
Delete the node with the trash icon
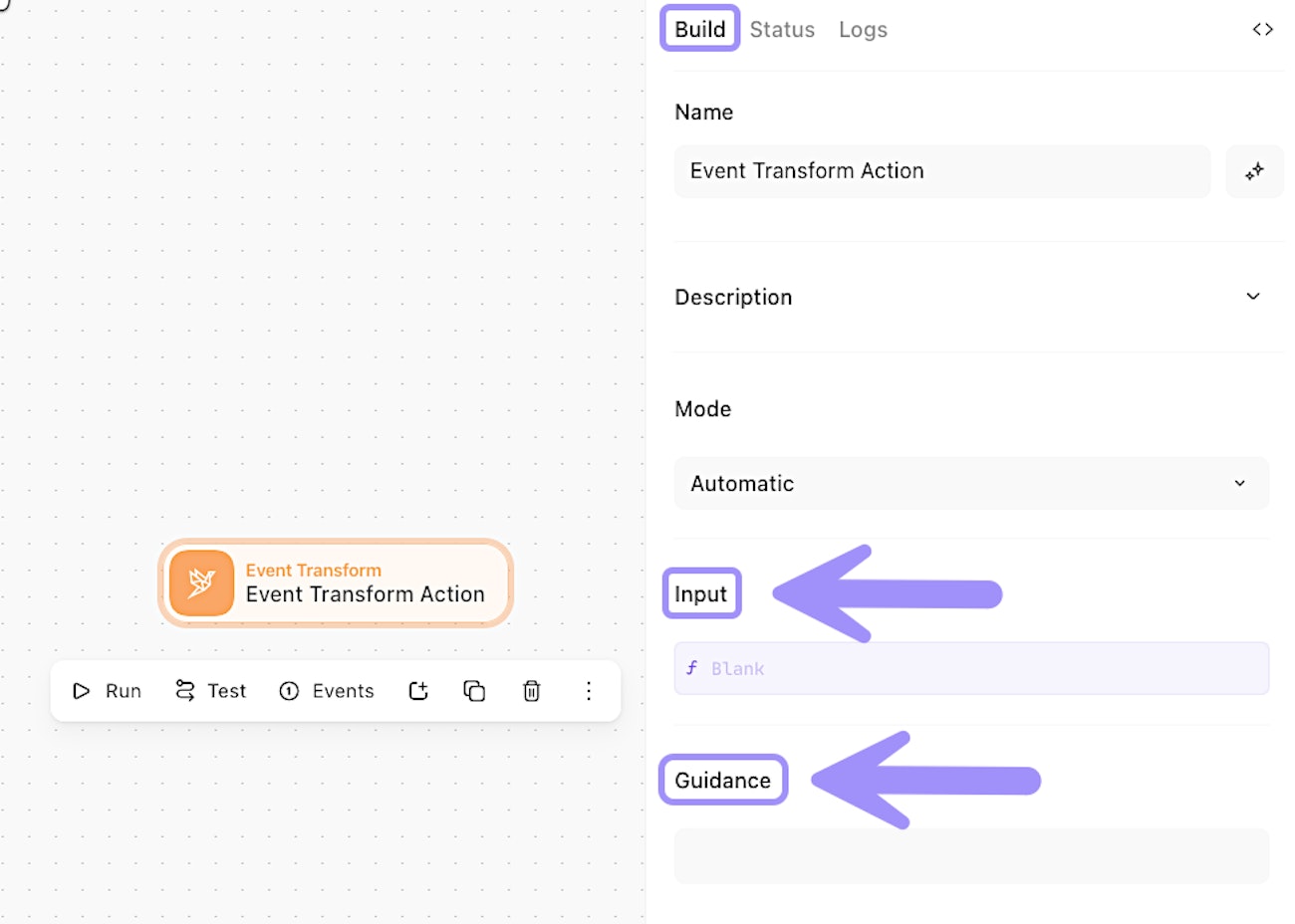click(532, 691)
